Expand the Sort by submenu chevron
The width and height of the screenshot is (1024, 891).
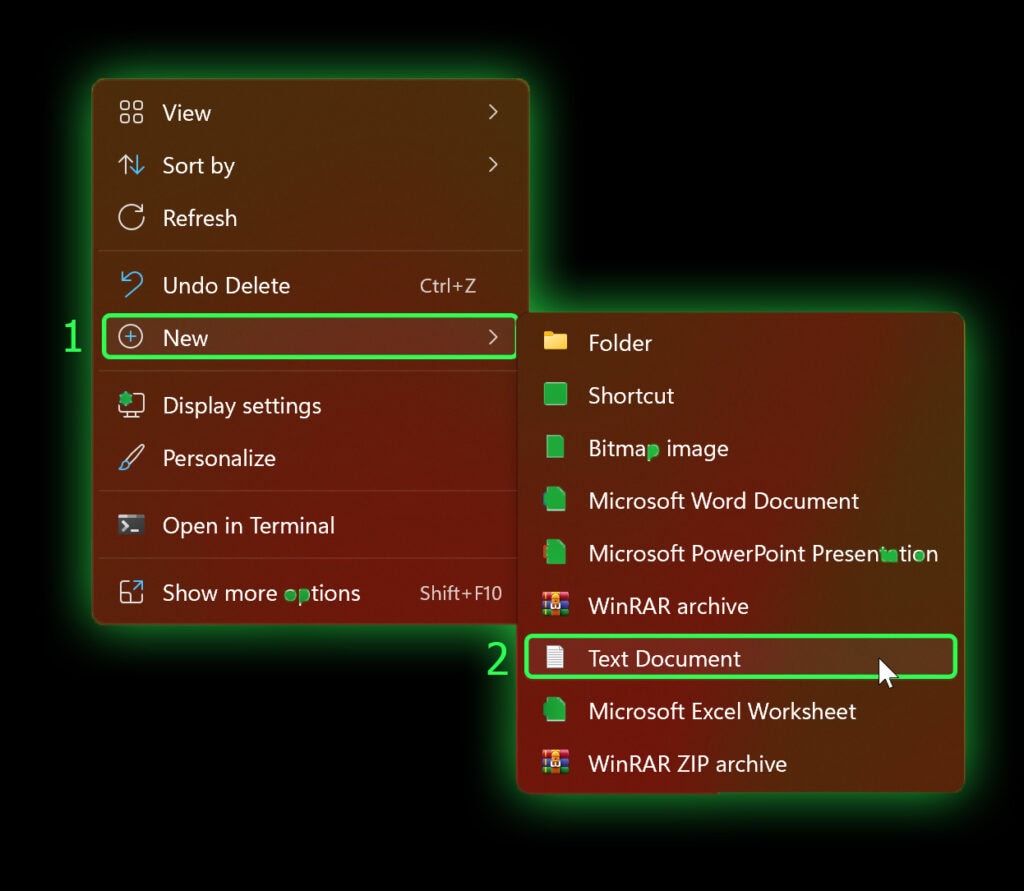[x=493, y=165]
